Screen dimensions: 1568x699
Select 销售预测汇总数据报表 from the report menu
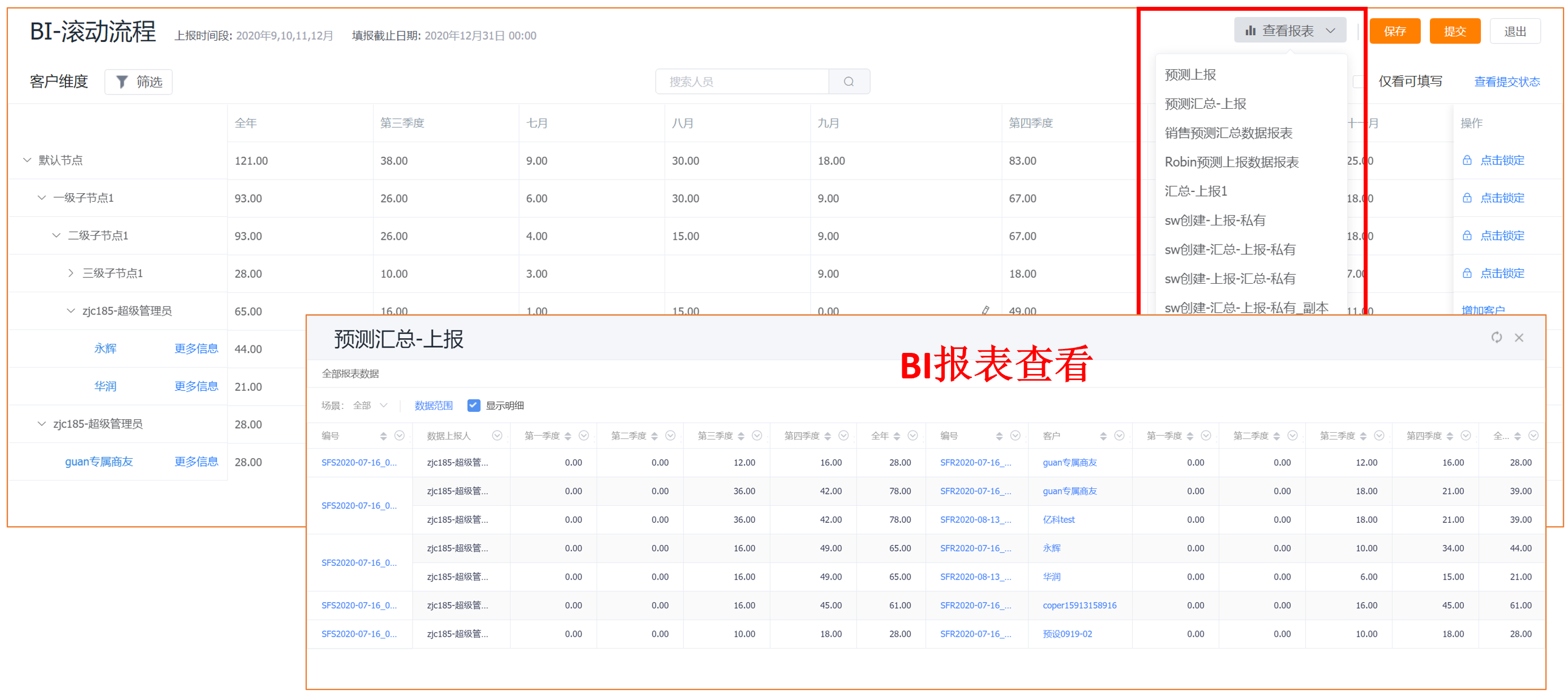[x=1228, y=133]
